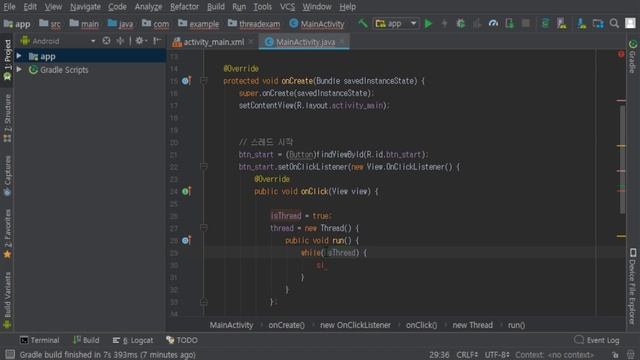Open the Android project view dropdown
Image resolution: width=640 pixels, height=360 pixels.
click(x=58, y=41)
